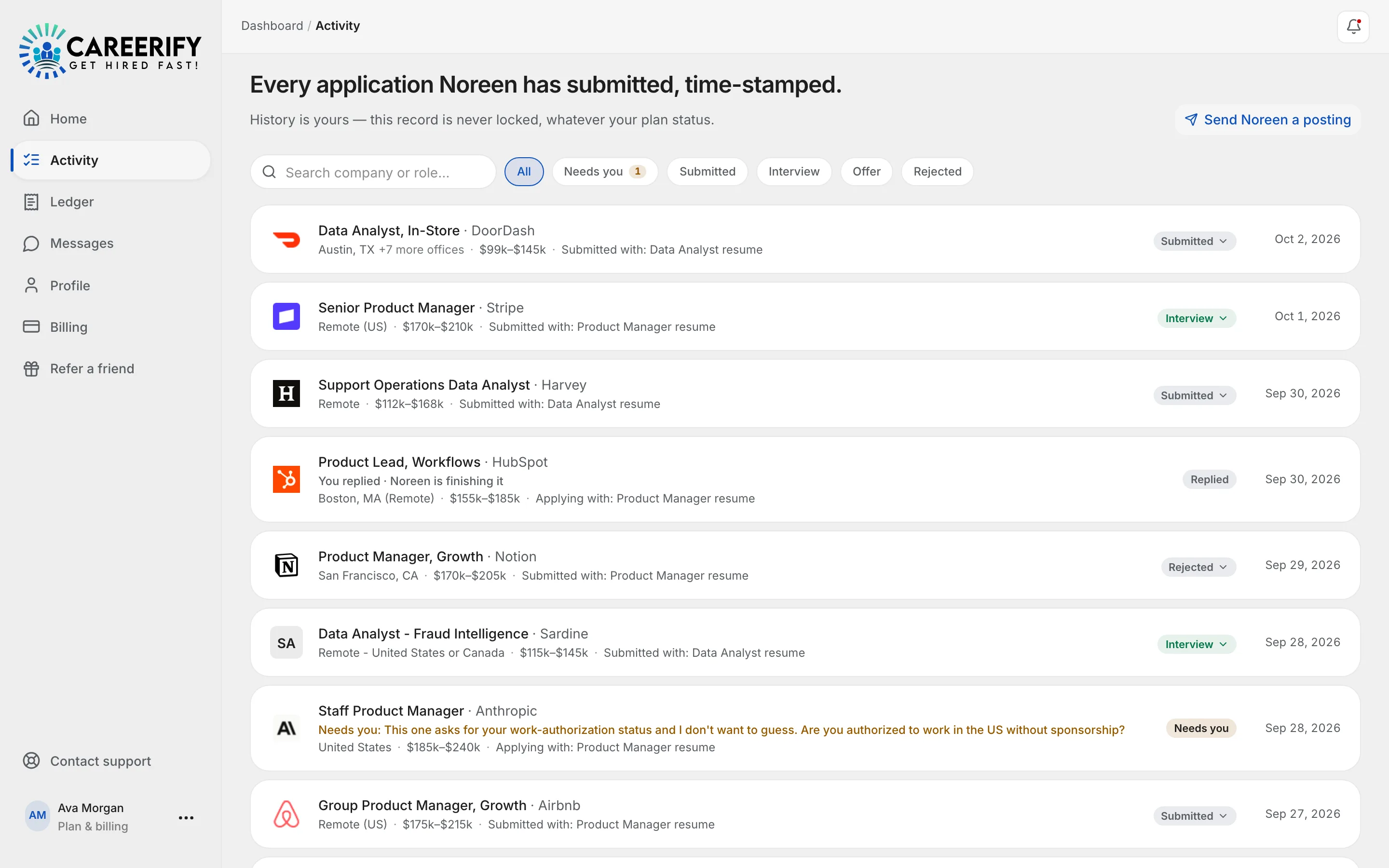Viewport: 1389px width, 868px height.
Task: Open the Airbnb Submitted status dropdown
Action: point(1195,816)
